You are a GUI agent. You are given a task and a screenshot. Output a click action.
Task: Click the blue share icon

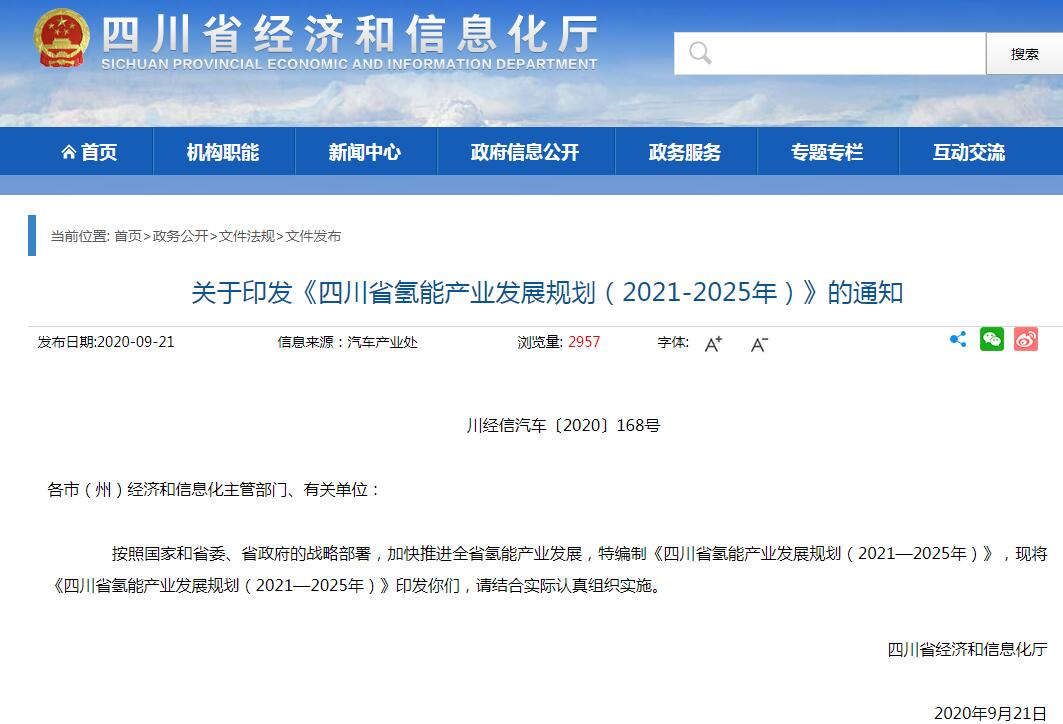(x=958, y=339)
